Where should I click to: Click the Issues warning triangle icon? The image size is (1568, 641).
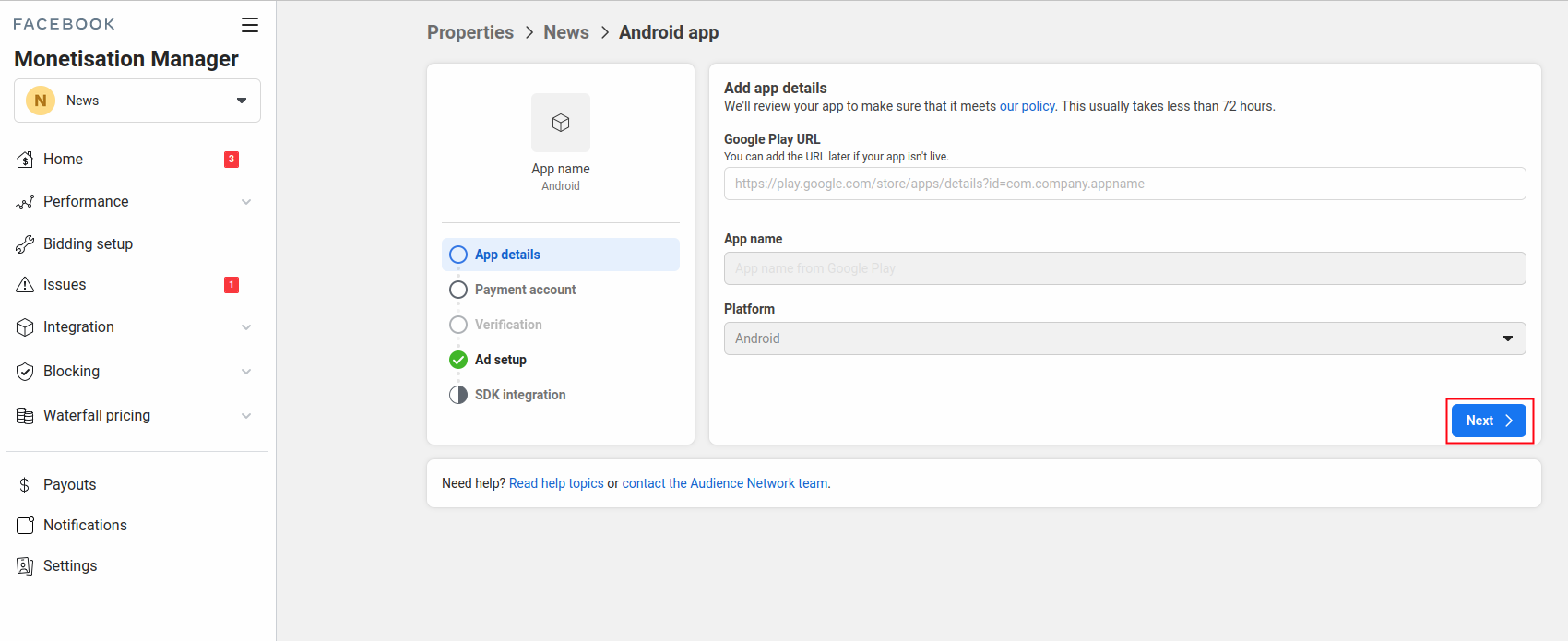[x=25, y=285]
